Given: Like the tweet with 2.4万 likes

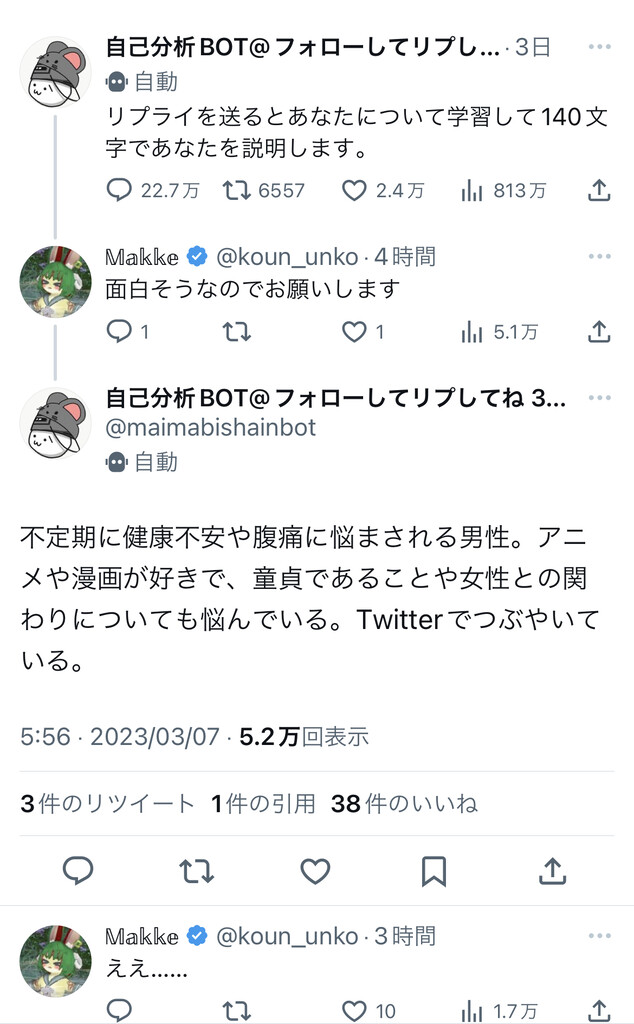Looking at the screenshot, I should 355,190.
